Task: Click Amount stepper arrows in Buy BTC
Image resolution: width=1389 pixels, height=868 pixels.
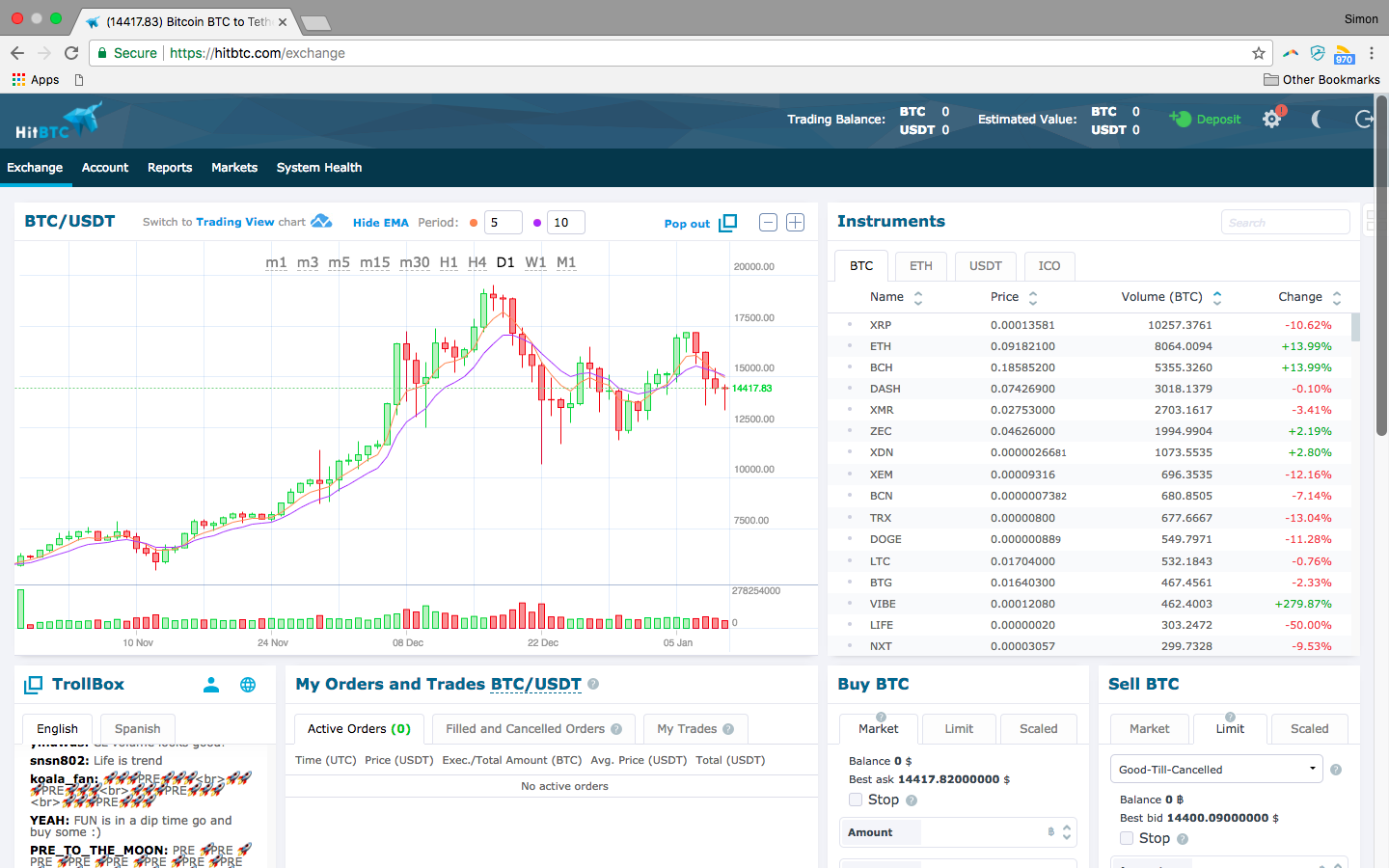Action: pyautogui.click(x=1067, y=831)
